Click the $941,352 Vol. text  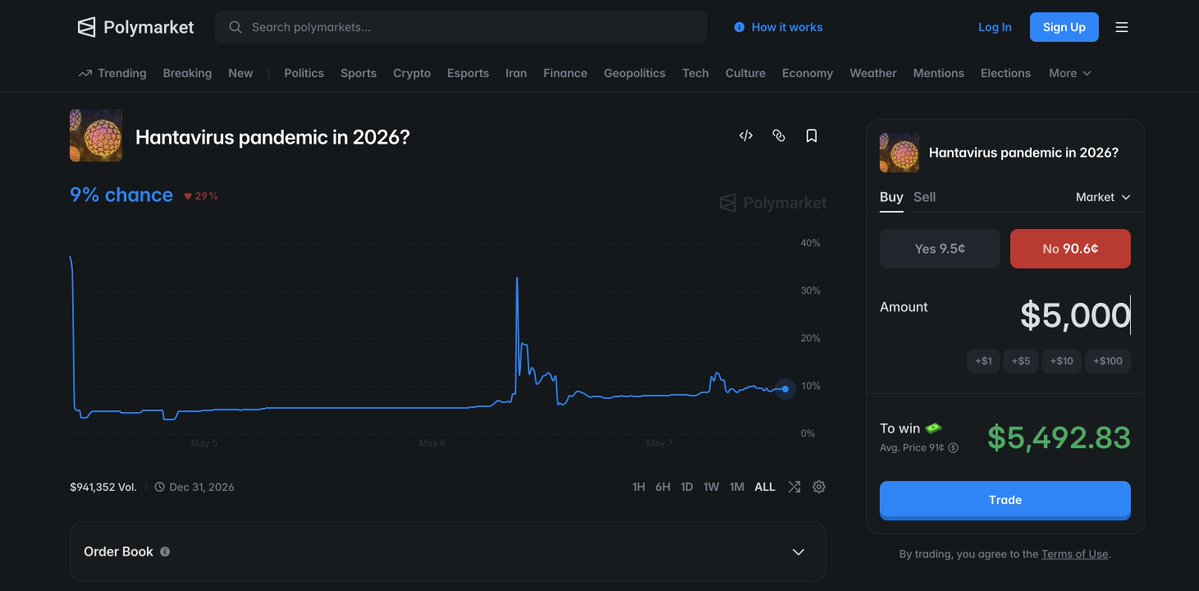pyautogui.click(x=103, y=487)
